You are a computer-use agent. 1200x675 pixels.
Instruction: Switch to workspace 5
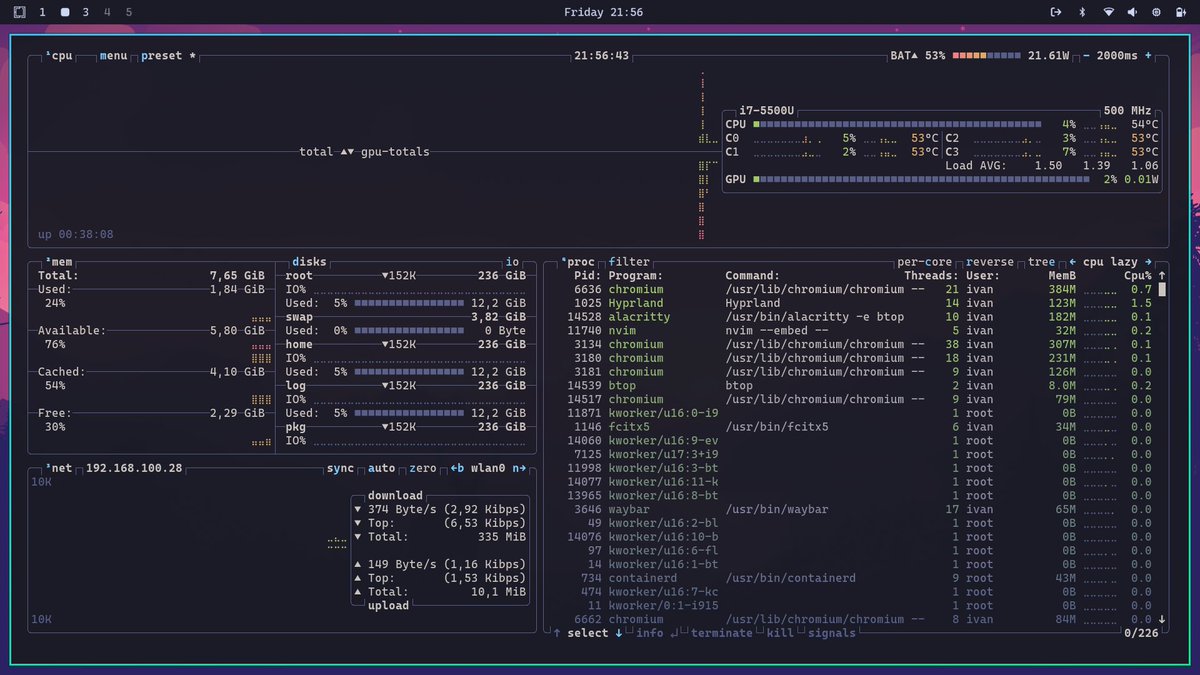129,12
